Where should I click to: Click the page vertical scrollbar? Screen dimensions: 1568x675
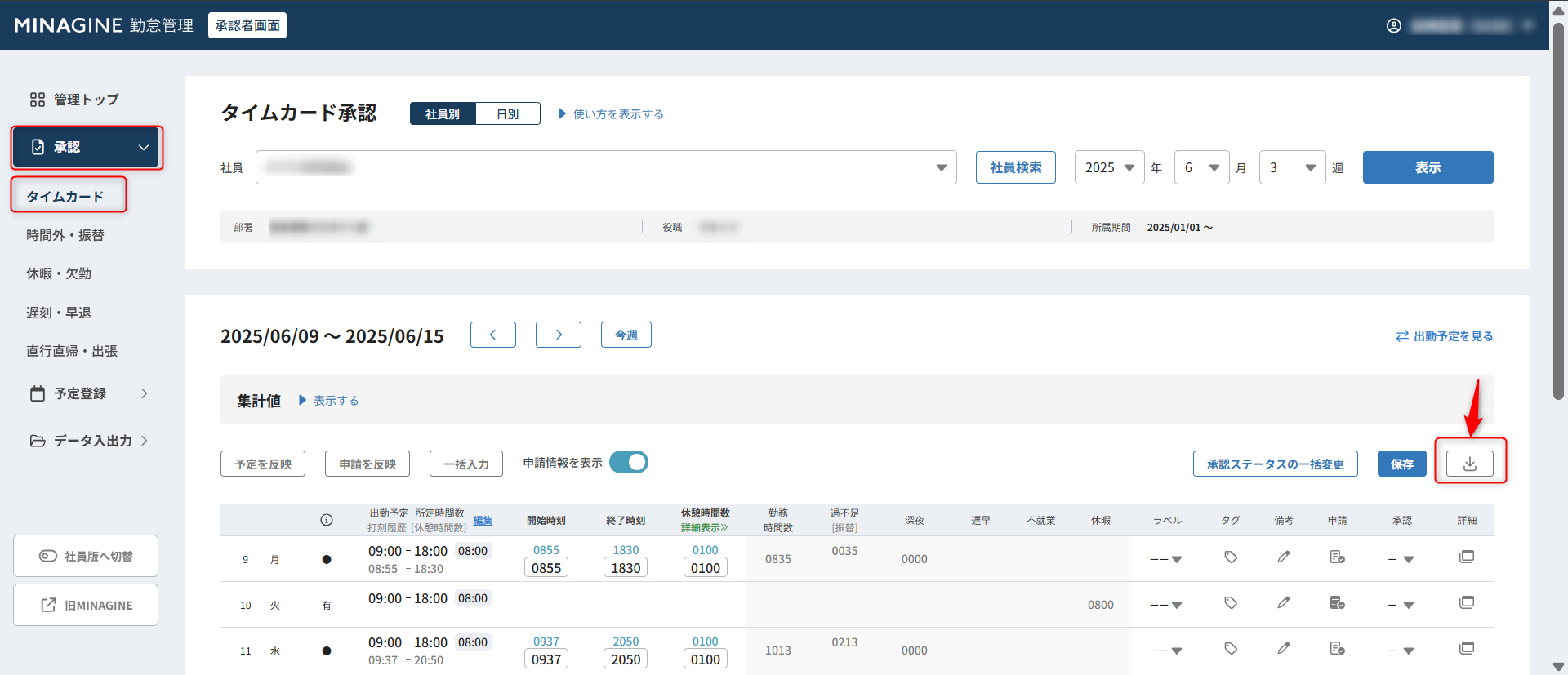tap(1558, 211)
